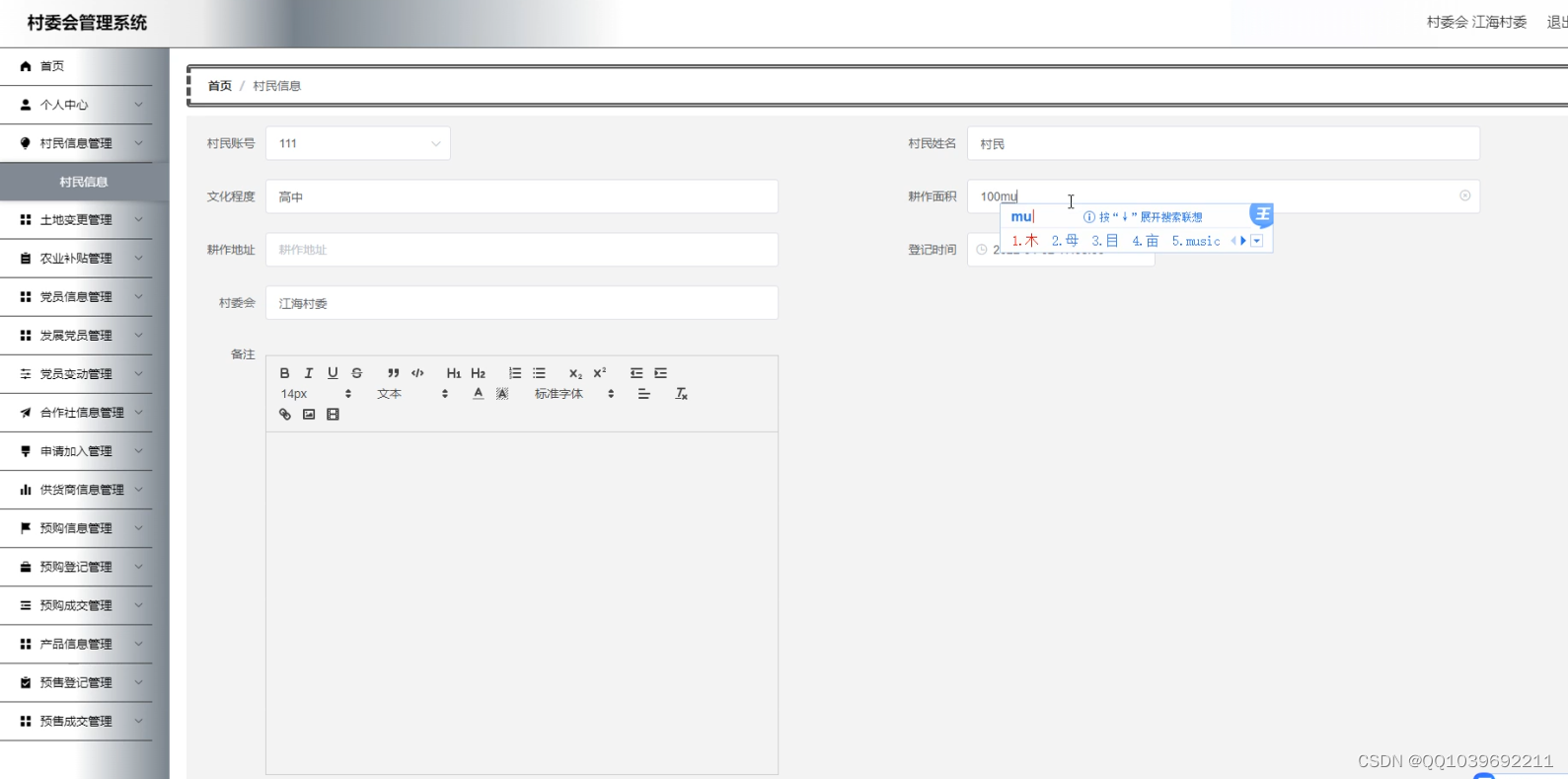Expand the 农业补贴管理 menu

coord(76,259)
